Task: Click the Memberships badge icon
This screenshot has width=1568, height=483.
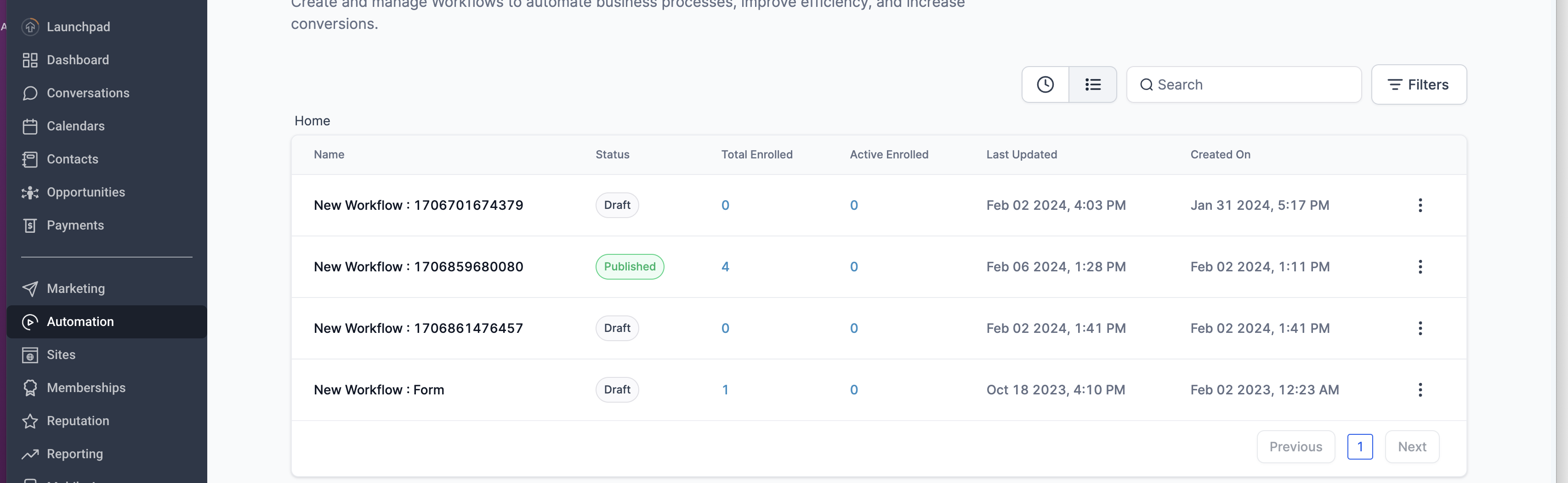Action: click(x=30, y=388)
